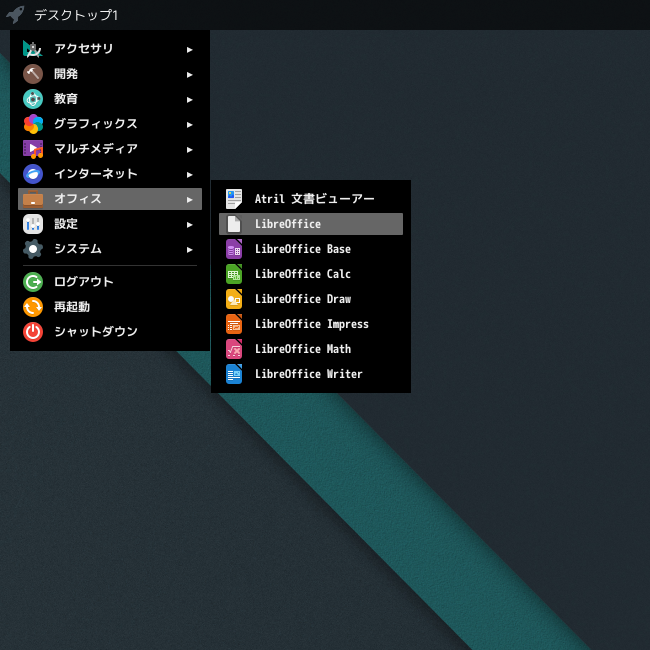Launch LibreOffice Impress
This screenshot has height=650, width=650.
pos(311,324)
